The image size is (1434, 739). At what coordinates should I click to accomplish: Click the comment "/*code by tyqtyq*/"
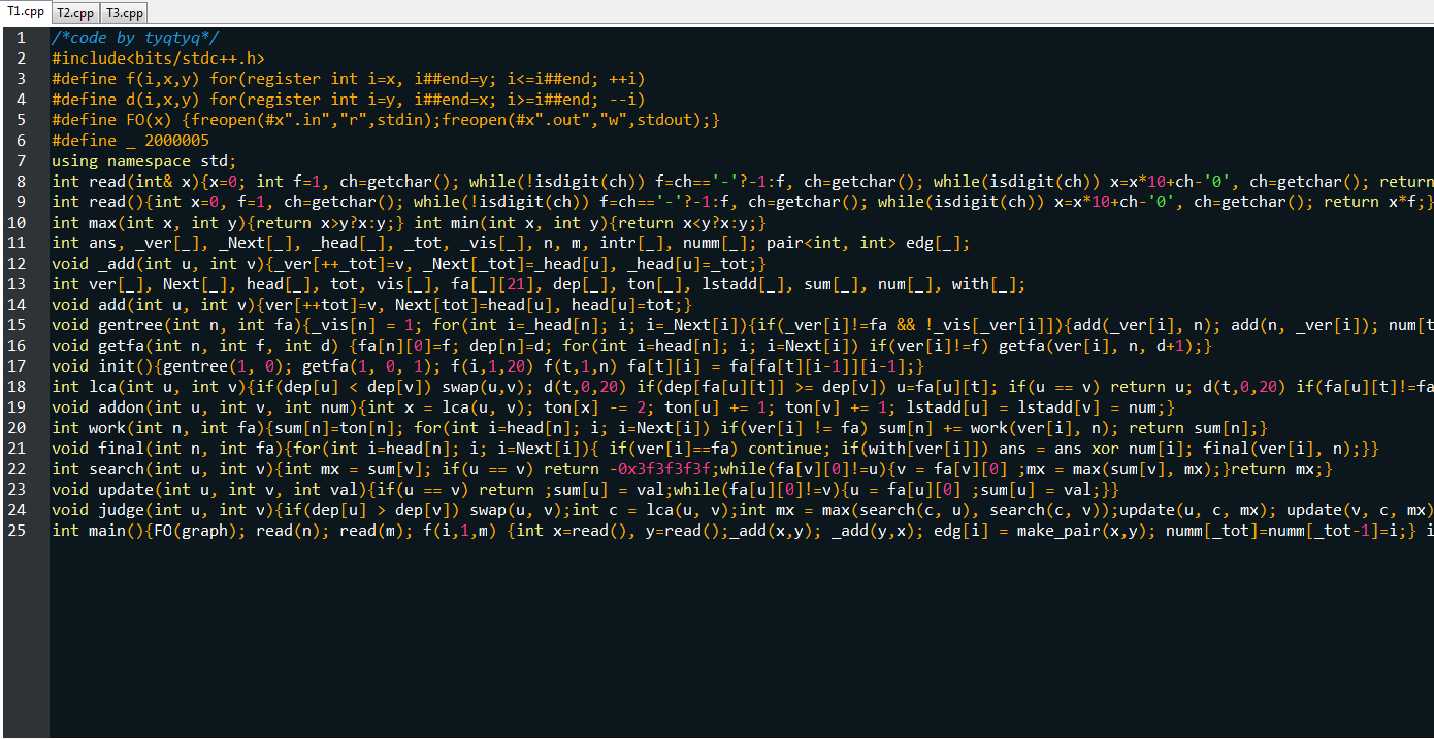[135, 38]
